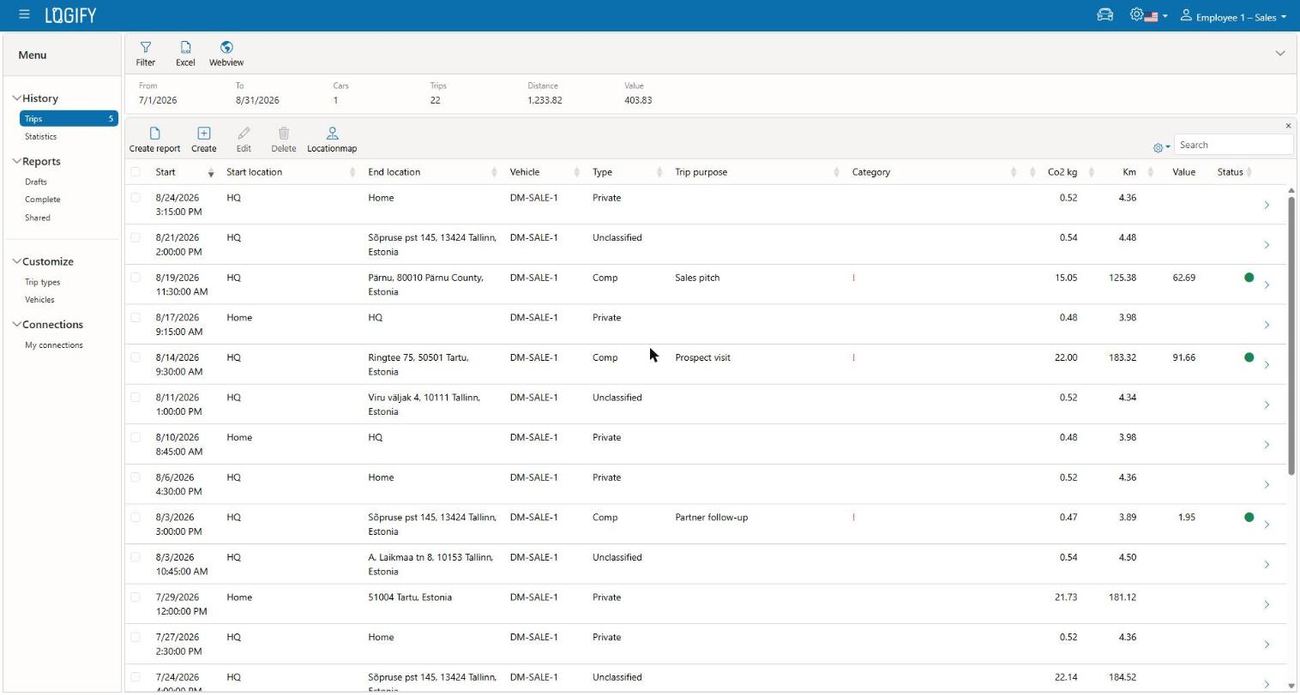Screen dimensions: 1300x695
Task: Open the Employee 1 – Sales user dropdown
Action: click(x=1233, y=16)
